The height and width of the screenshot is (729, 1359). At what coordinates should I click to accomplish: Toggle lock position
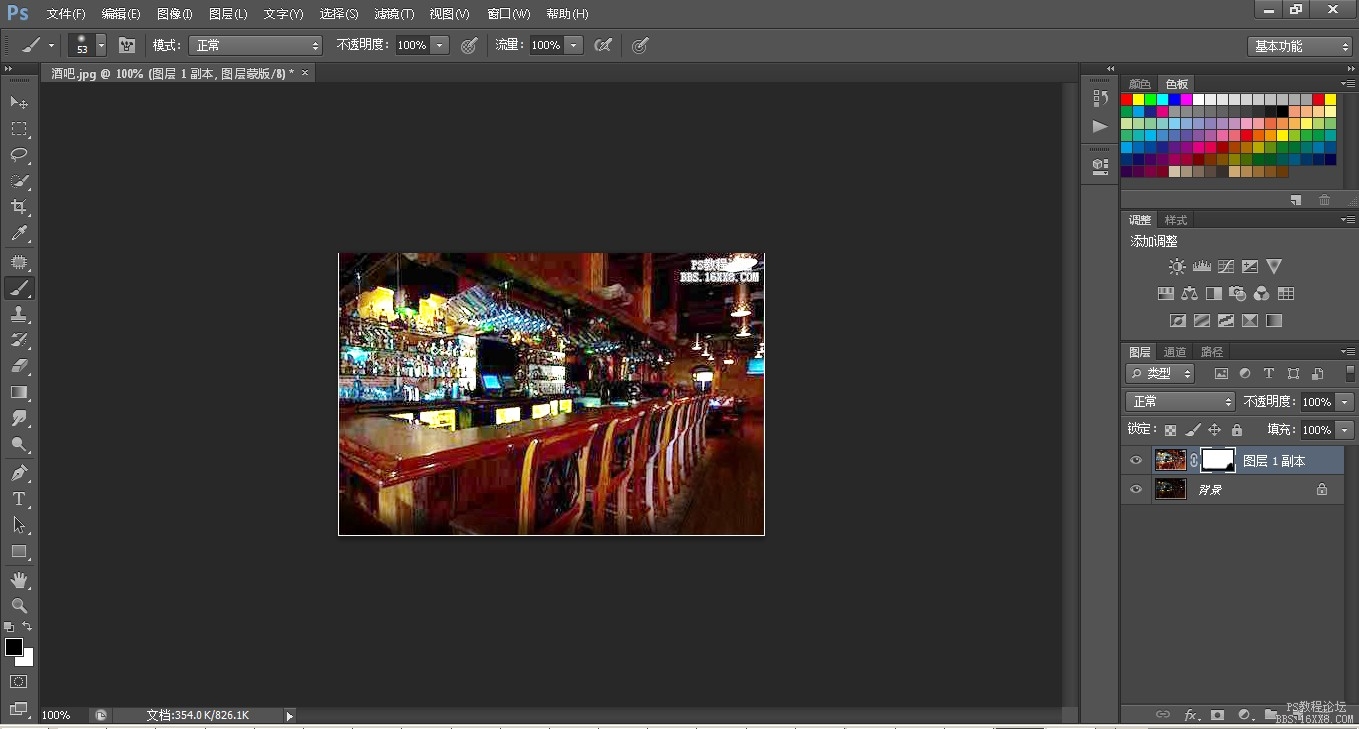tap(1215, 430)
